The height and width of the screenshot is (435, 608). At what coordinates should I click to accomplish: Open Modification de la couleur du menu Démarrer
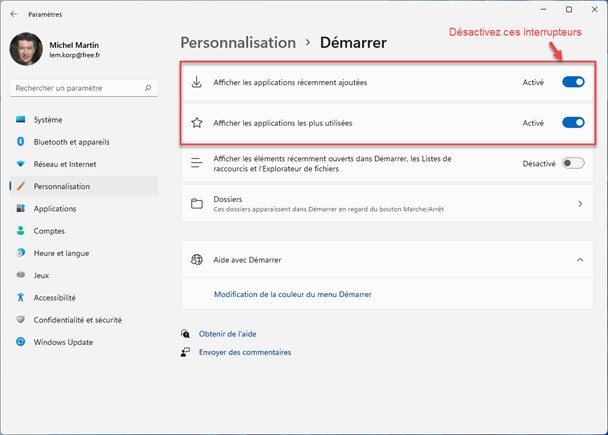coord(293,294)
